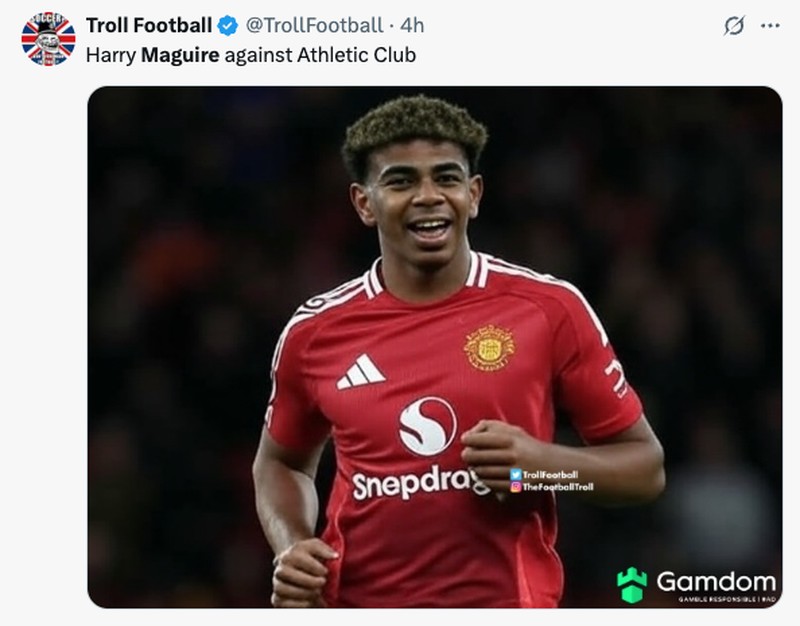Click the TheFootballTroll watermark text

pos(558,487)
